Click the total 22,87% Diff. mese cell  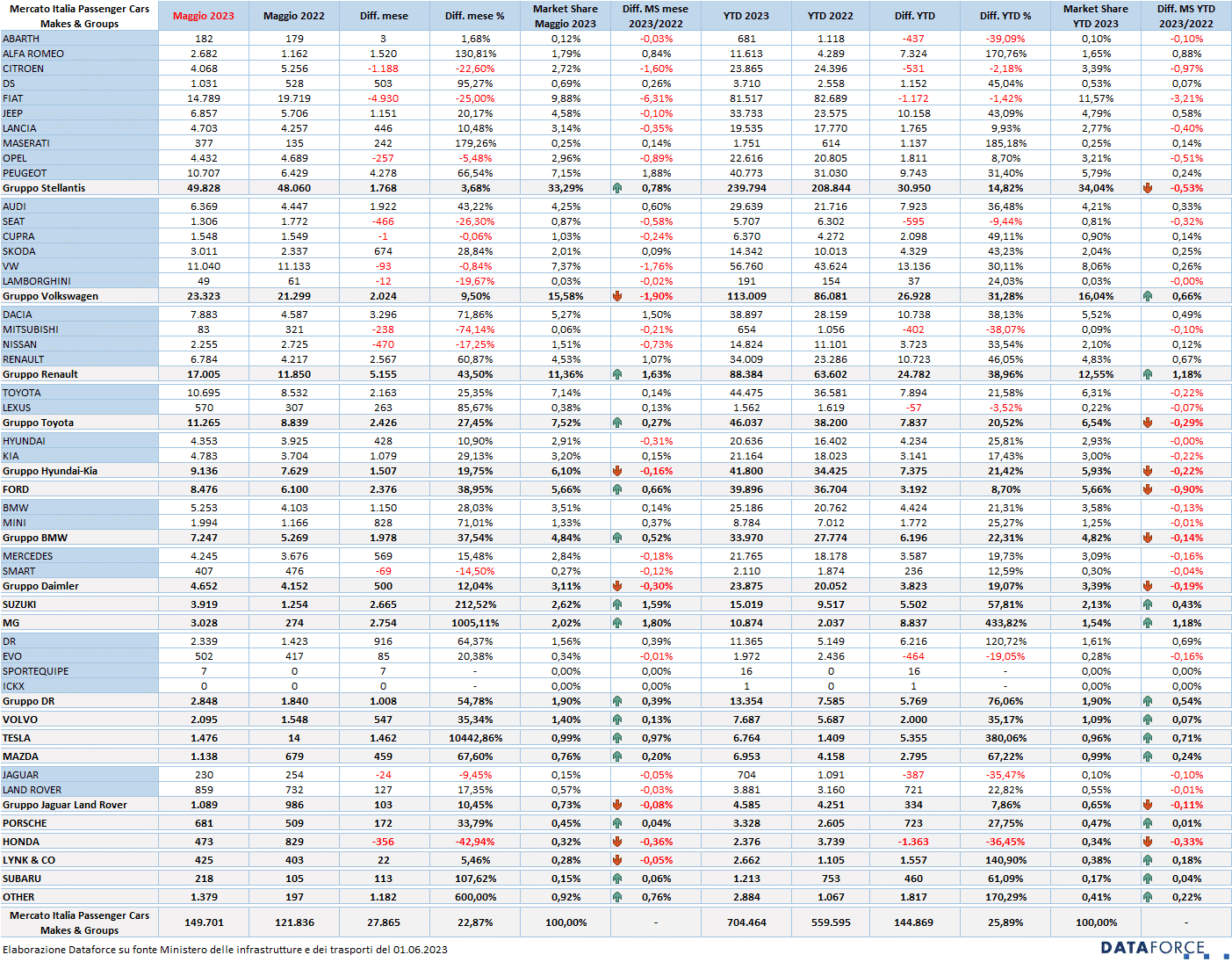[x=475, y=922]
